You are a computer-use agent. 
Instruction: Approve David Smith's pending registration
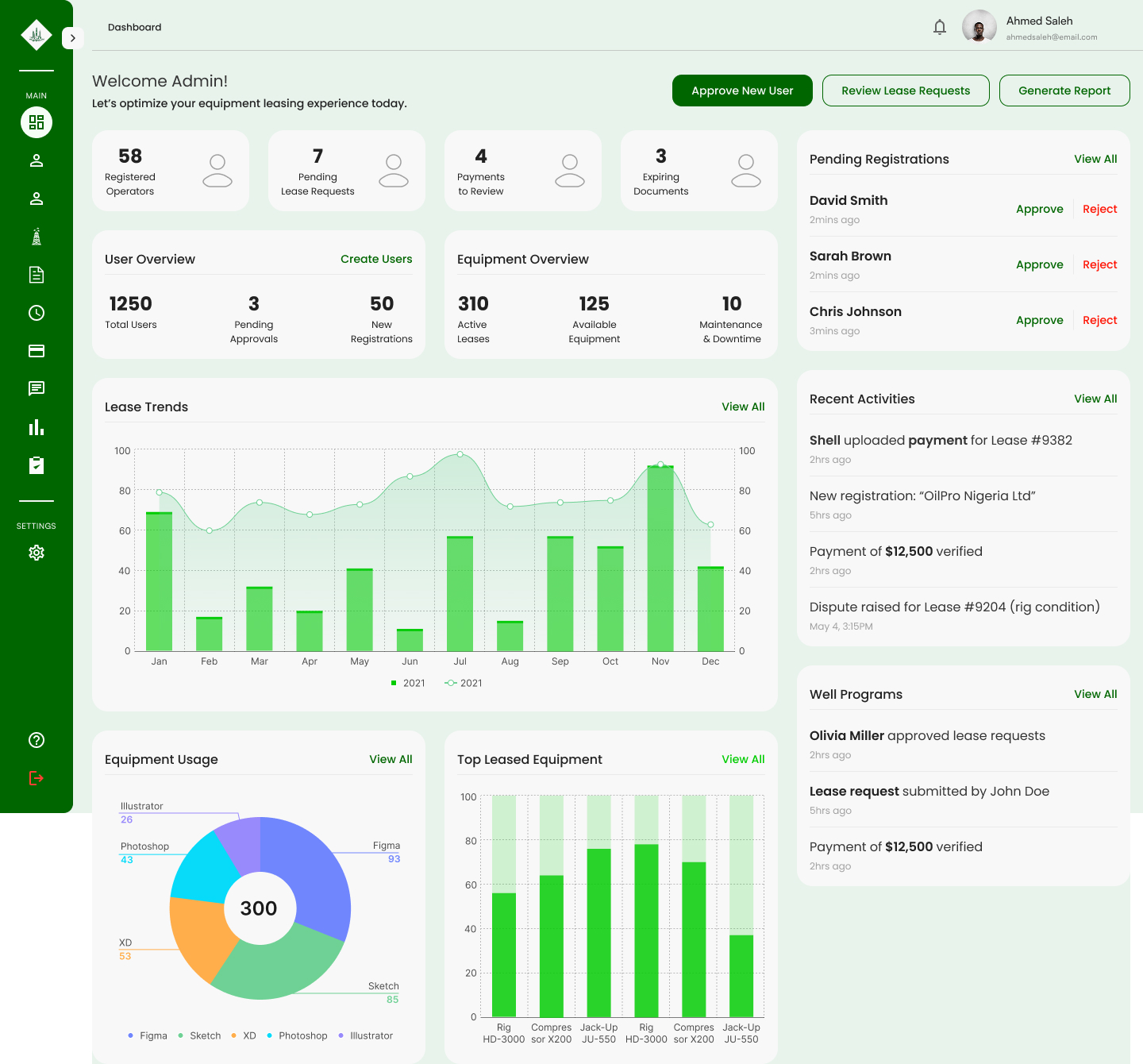tap(1039, 209)
